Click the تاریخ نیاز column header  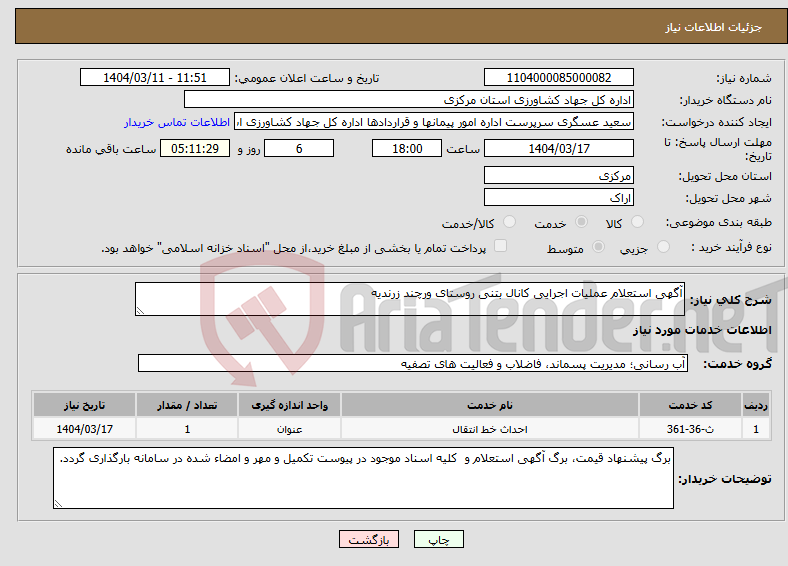[84, 405]
